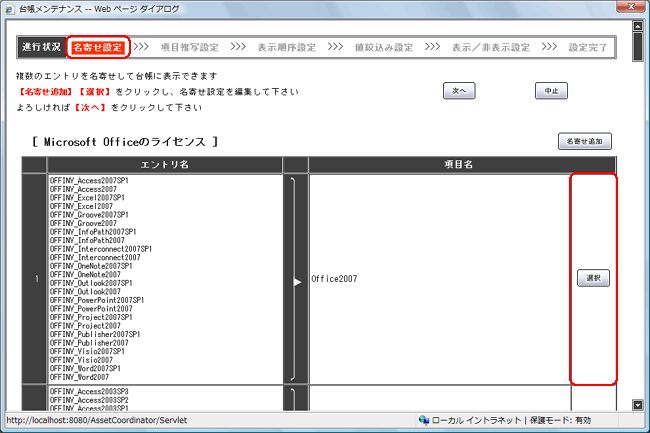Click the white arrow next to Office2007

297,282
